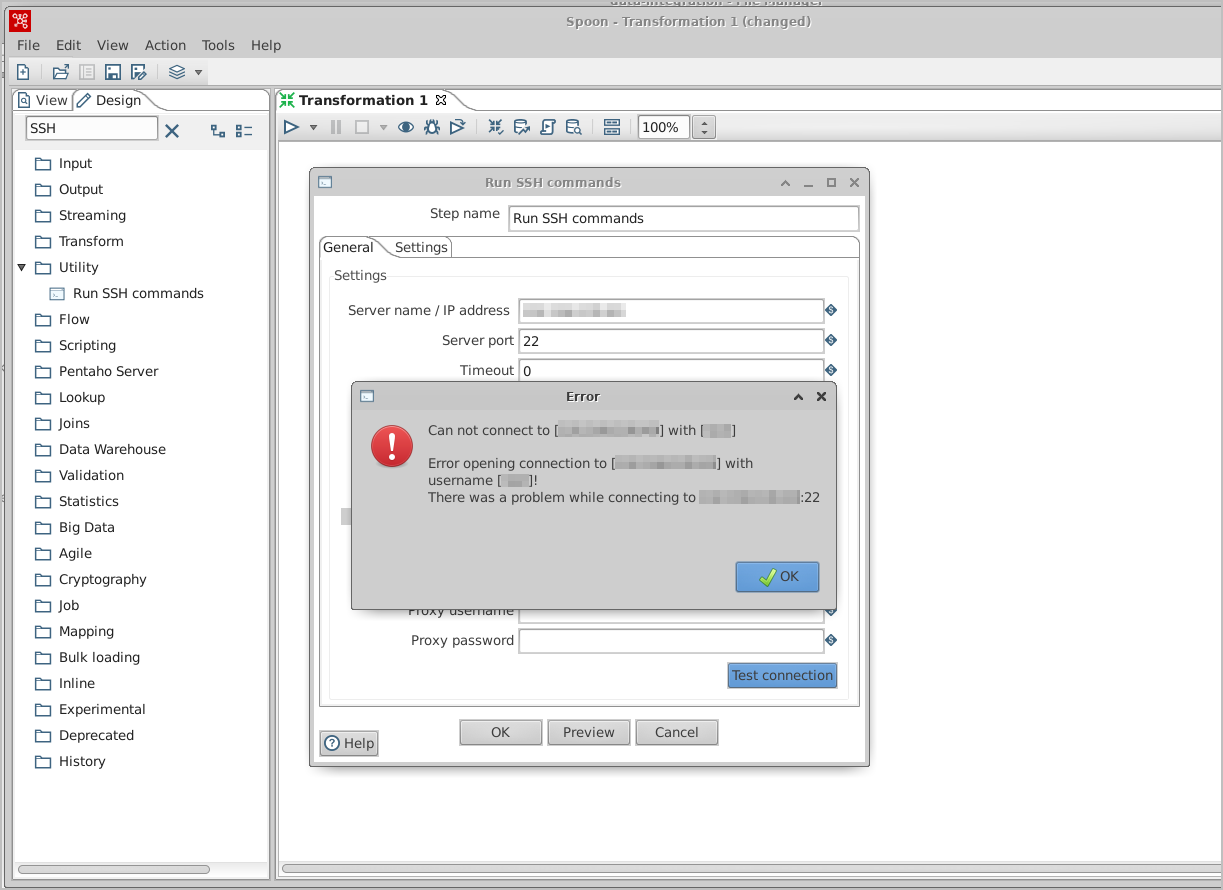This screenshot has width=1223, height=890.
Task: Click the Save file floppy icon
Action: 113,72
